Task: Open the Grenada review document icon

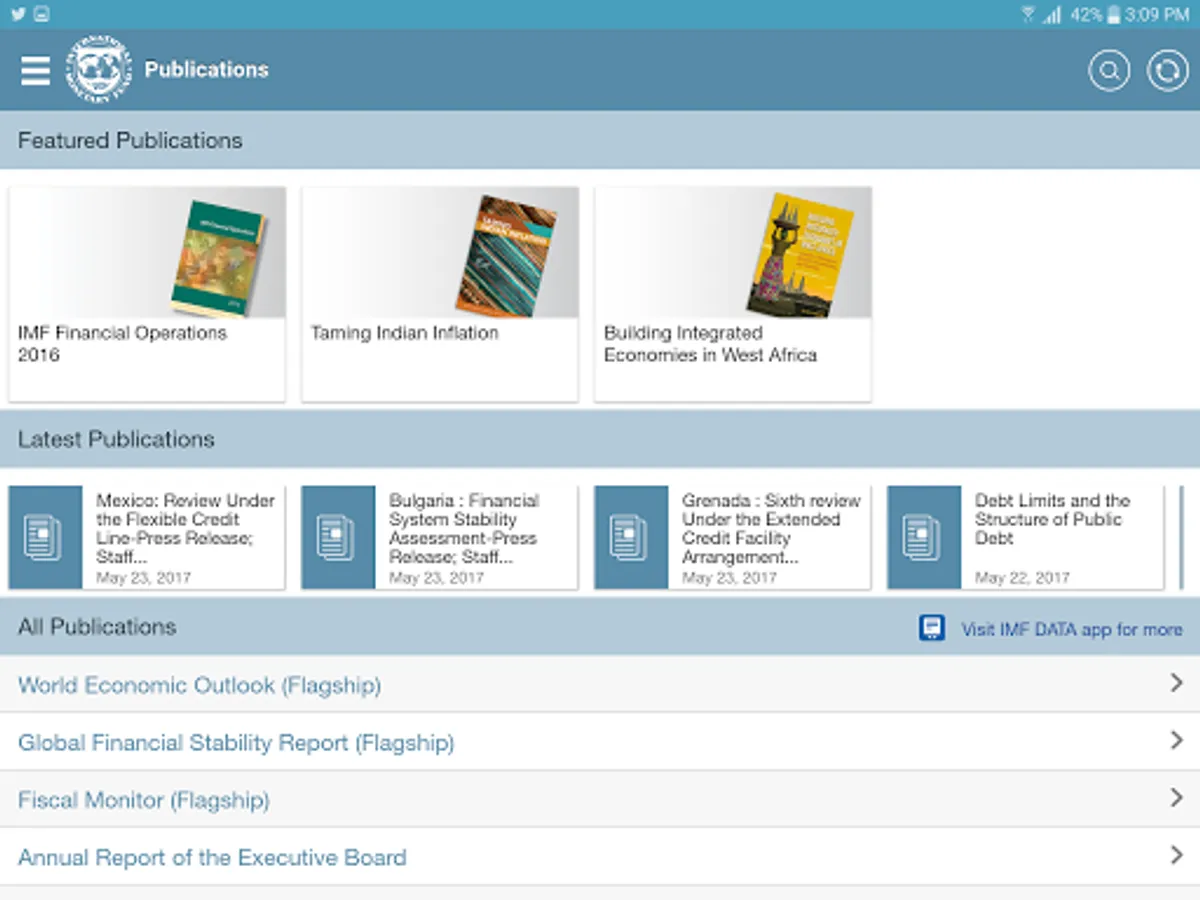Action: tap(631, 538)
